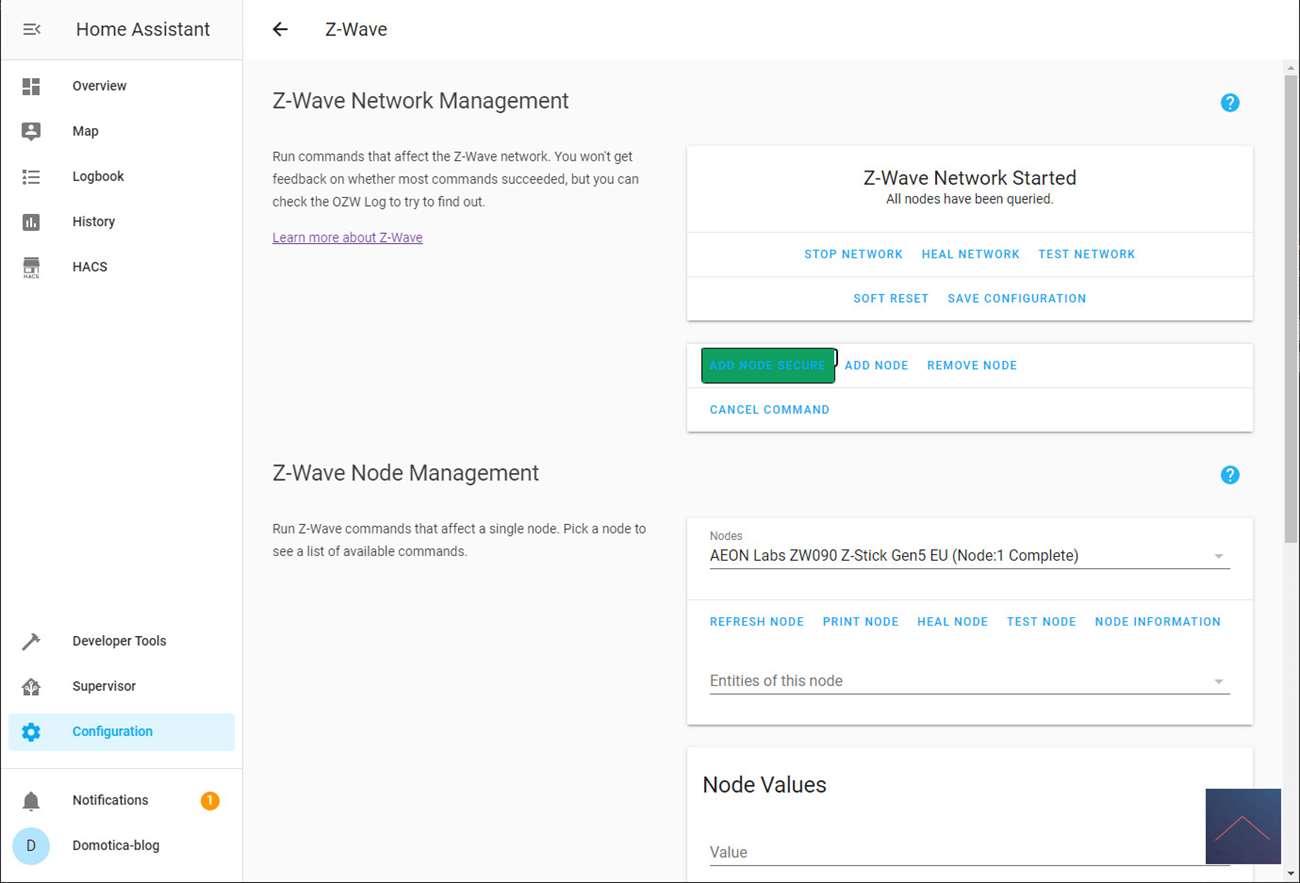Open the Map sidebar icon
Image resolution: width=1300 pixels, height=883 pixels.
(x=31, y=131)
